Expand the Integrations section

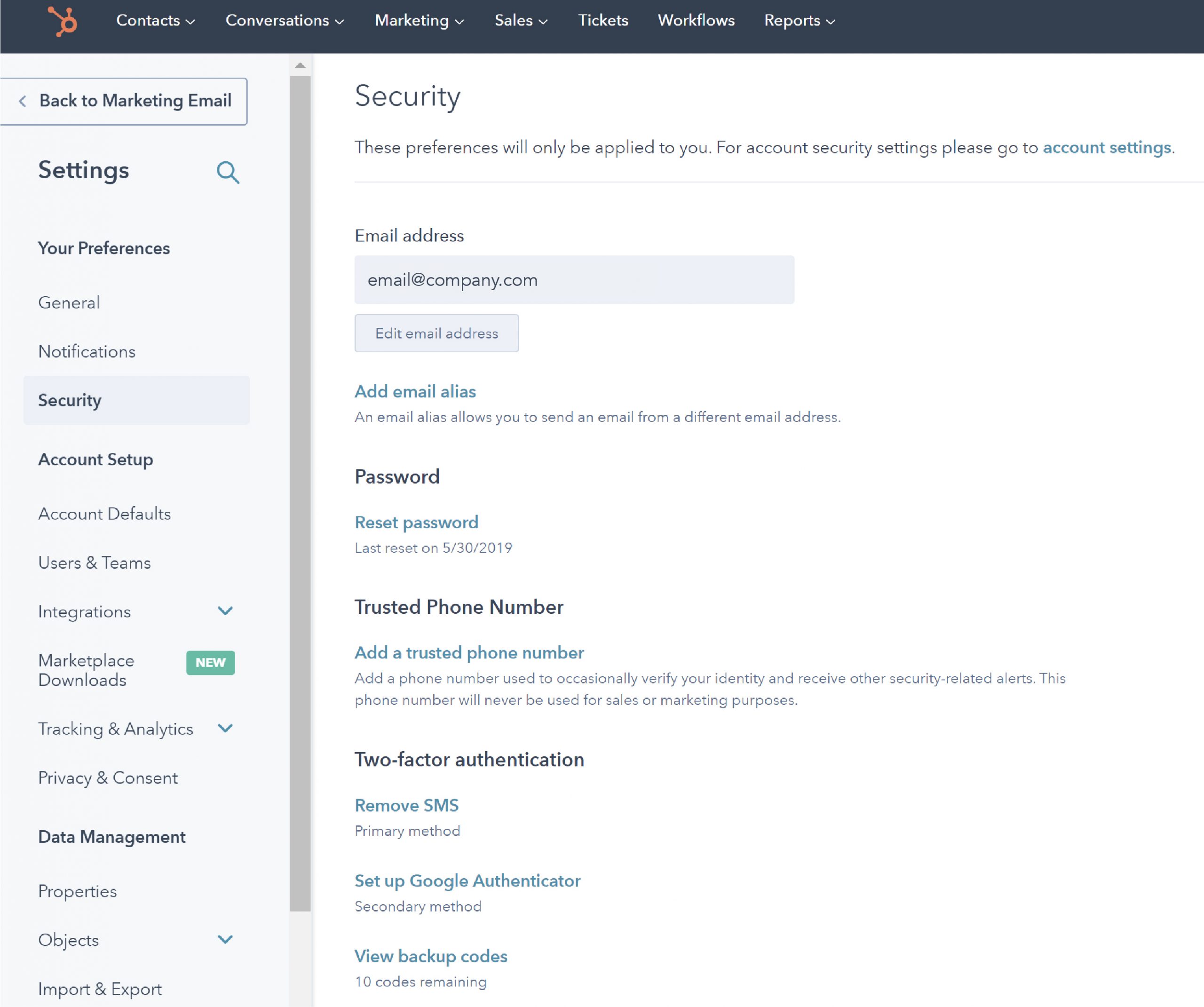pos(225,611)
